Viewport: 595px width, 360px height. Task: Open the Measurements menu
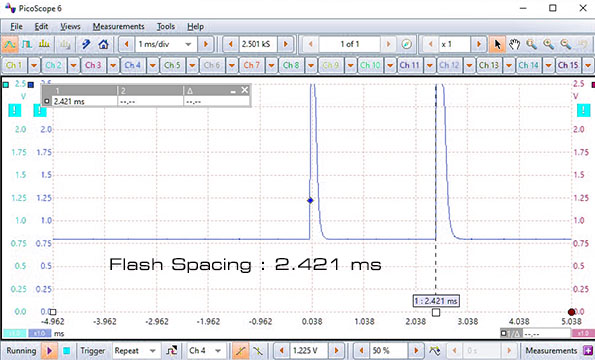(118, 27)
